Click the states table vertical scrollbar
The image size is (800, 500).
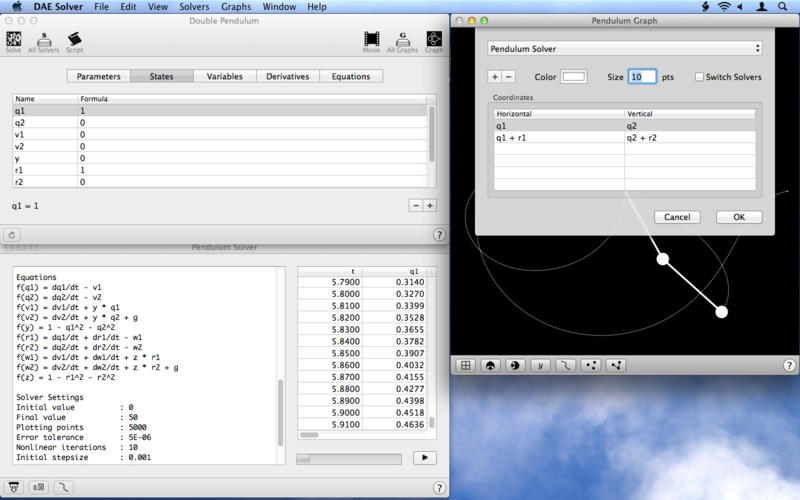pyautogui.click(x=432, y=134)
